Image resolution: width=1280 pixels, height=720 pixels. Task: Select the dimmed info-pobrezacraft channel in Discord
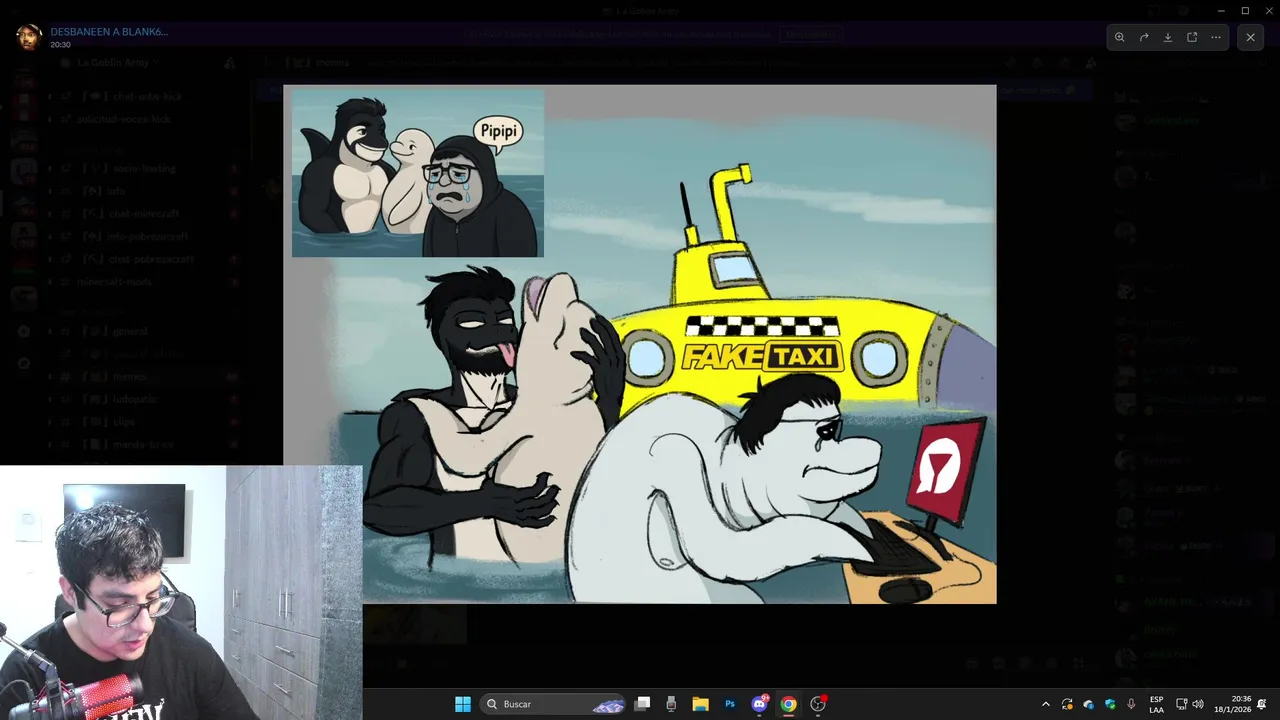coord(145,236)
